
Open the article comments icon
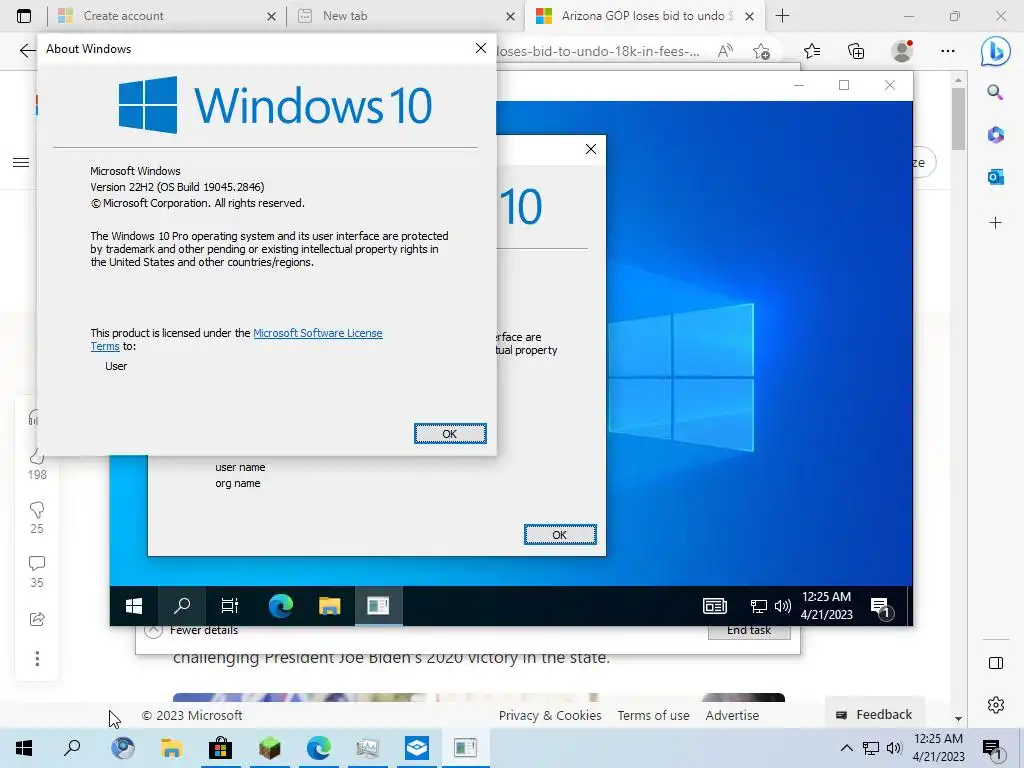tap(37, 563)
